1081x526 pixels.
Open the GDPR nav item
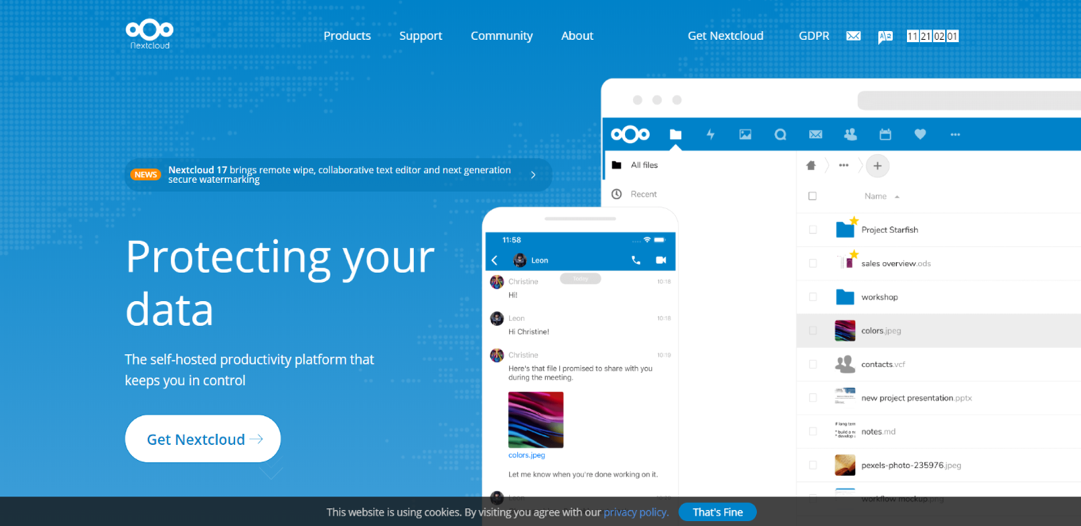814,36
